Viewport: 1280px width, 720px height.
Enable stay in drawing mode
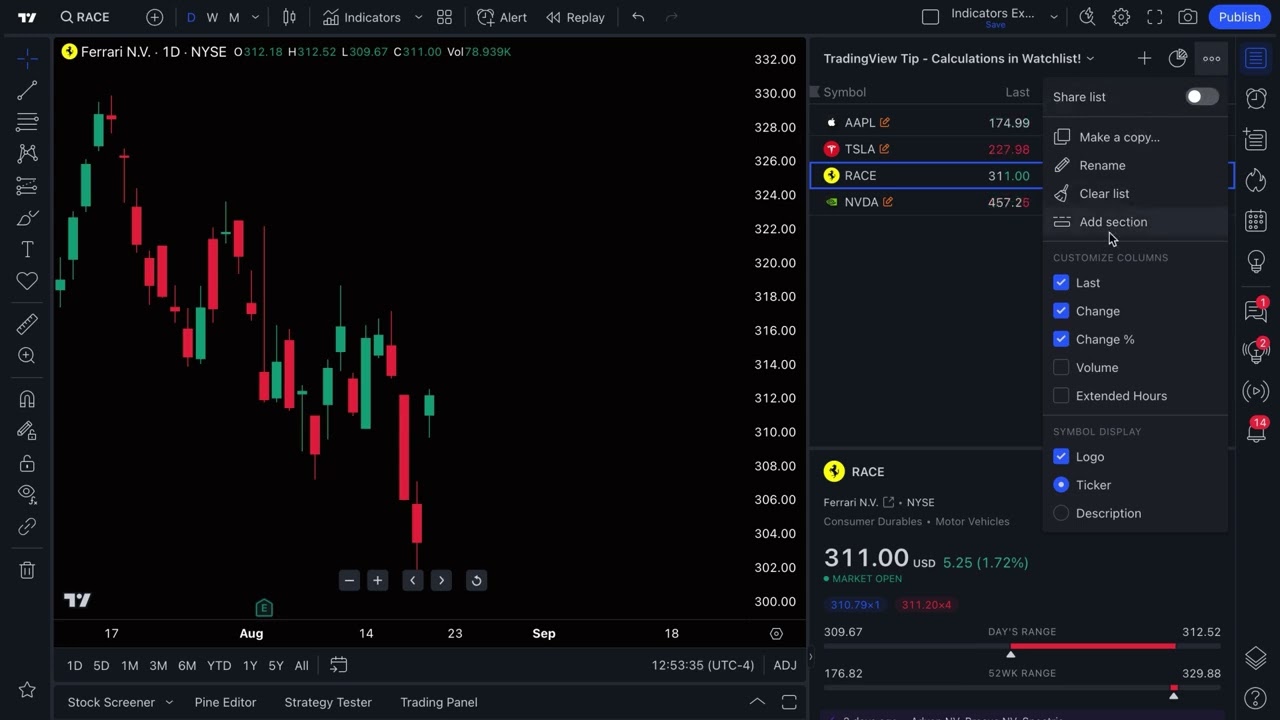[27, 431]
